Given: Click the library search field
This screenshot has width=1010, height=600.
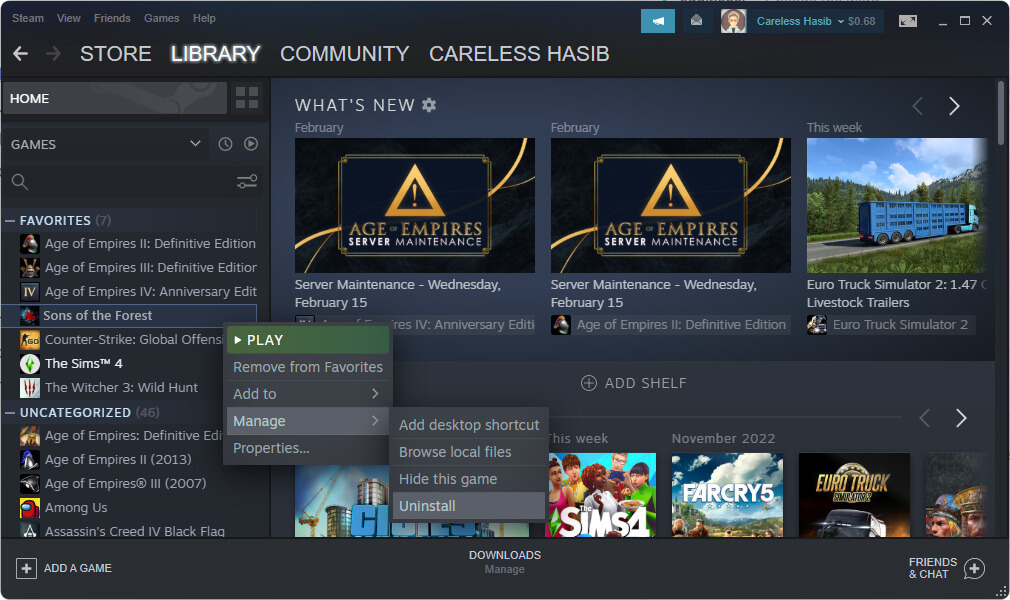Looking at the screenshot, I should (x=132, y=182).
